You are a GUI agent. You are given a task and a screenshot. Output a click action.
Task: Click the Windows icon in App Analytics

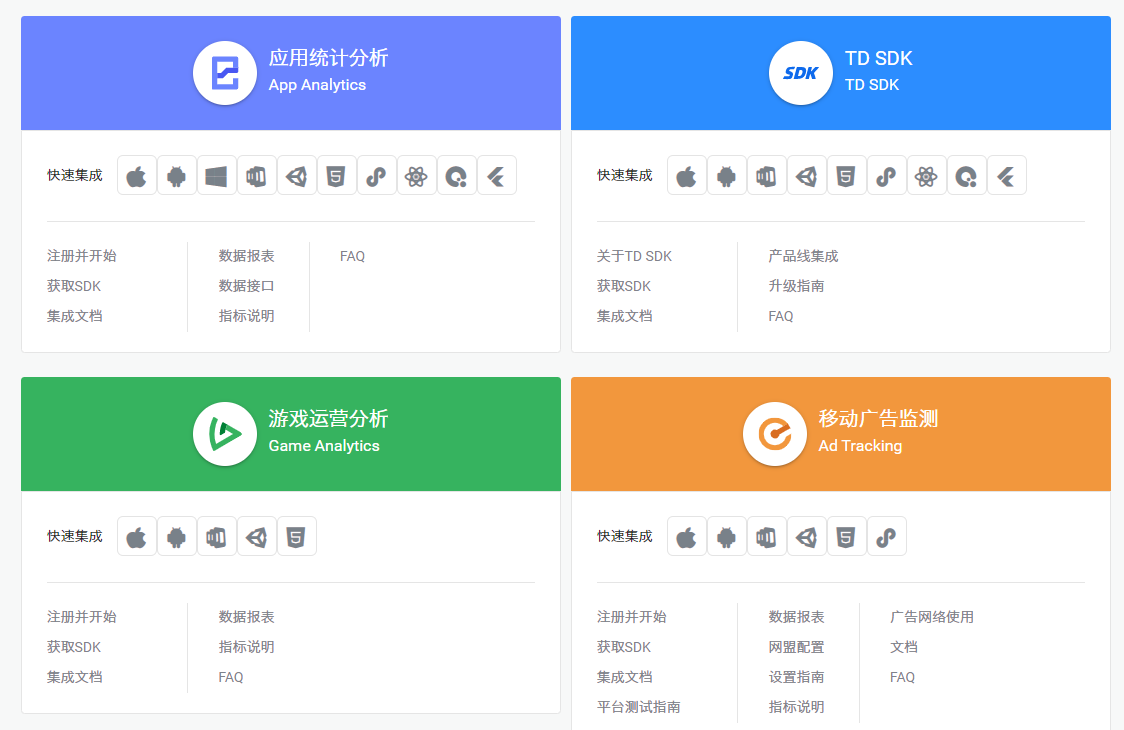pos(217,176)
